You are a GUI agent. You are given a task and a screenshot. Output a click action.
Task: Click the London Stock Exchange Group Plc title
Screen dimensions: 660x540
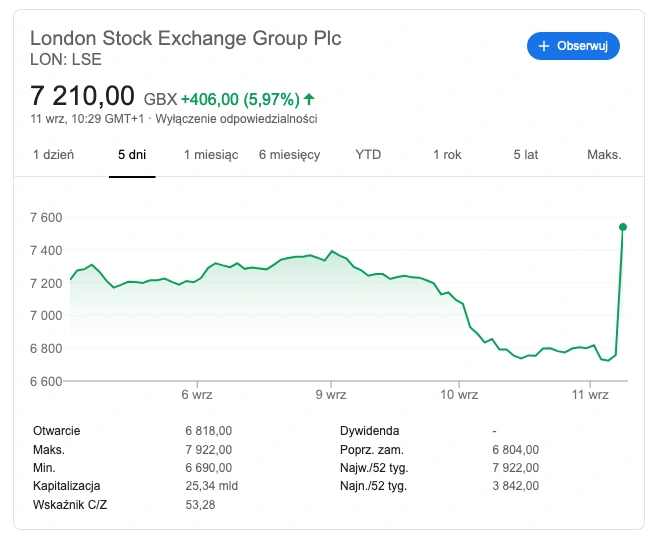tap(186, 38)
